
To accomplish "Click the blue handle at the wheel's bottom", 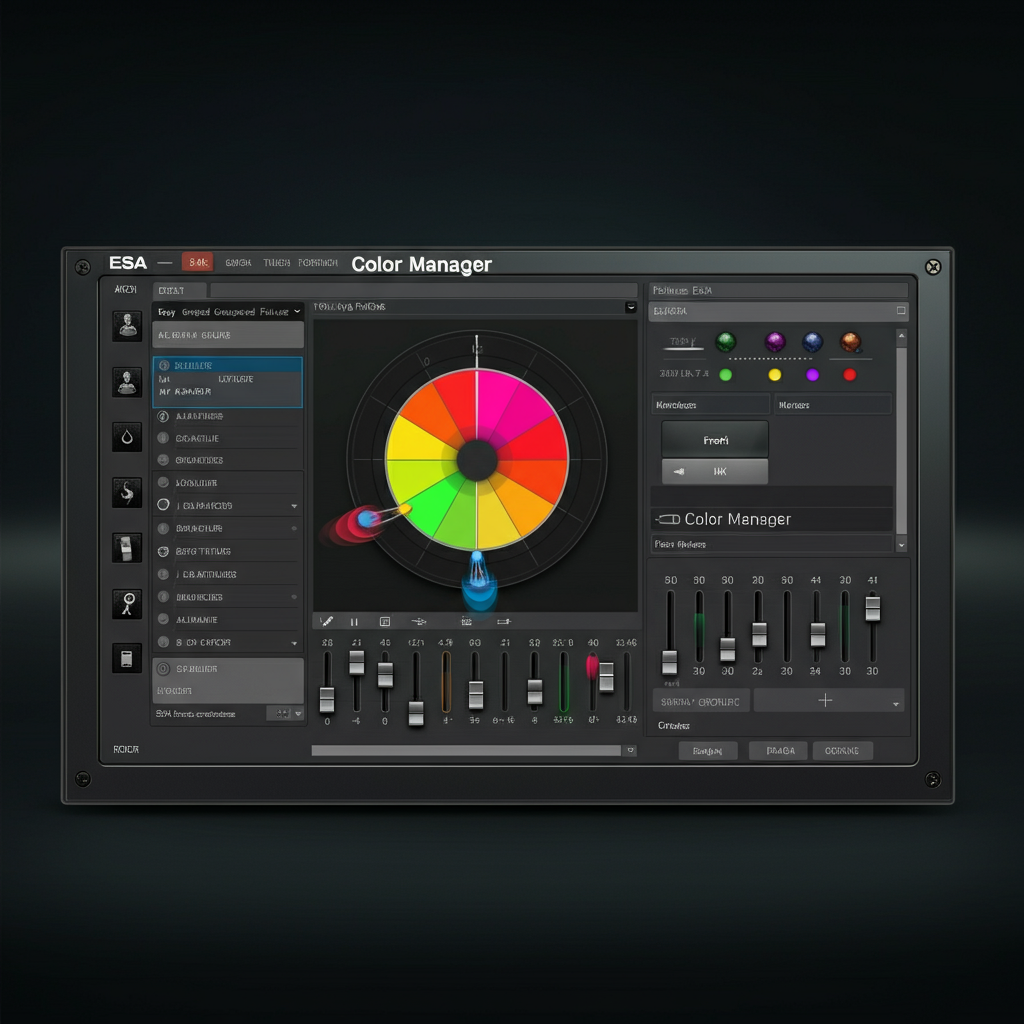I will [x=479, y=579].
